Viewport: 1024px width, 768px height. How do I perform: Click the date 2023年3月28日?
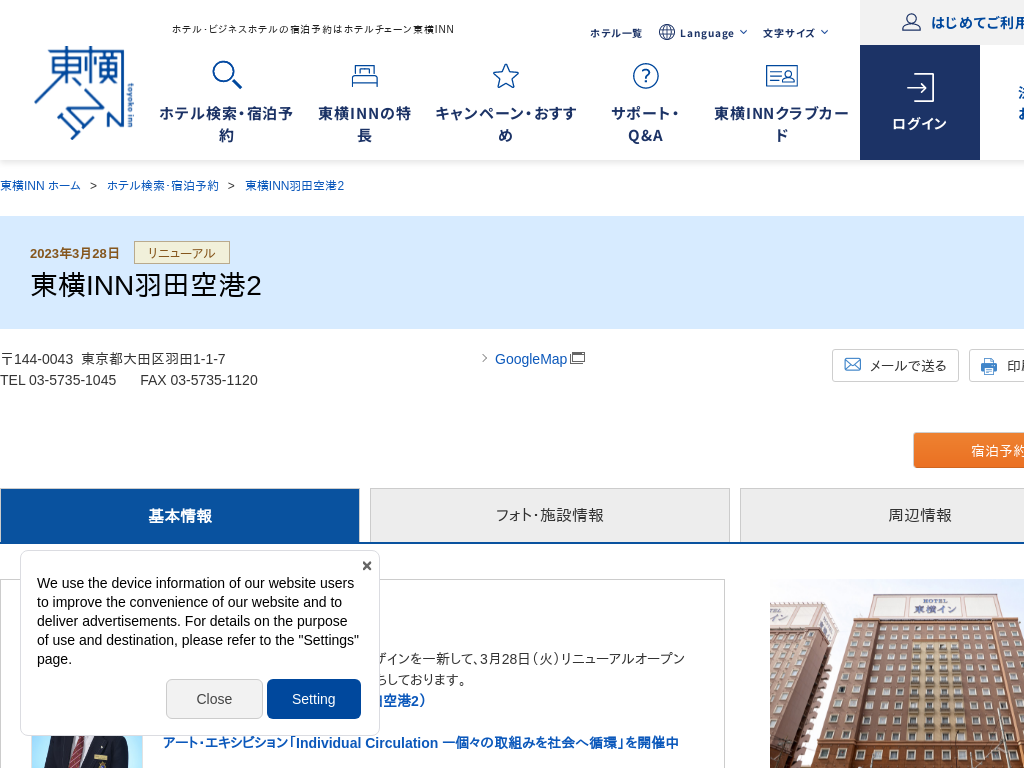point(74,253)
